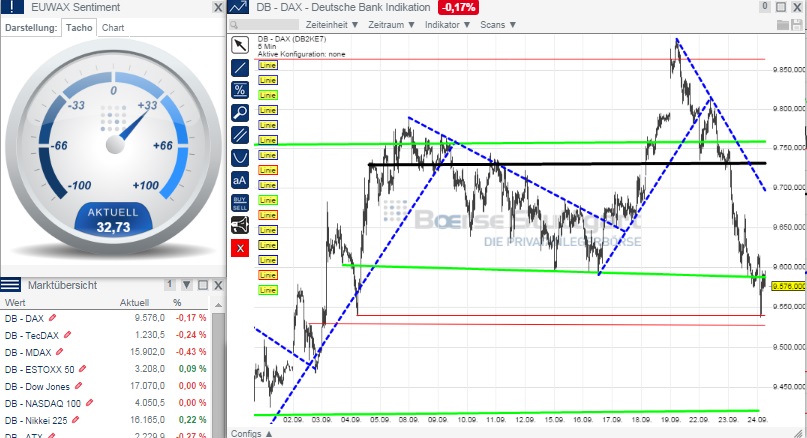Sort by the % column header
The height and width of the screenshot is (438, 807).
tap(177, 303)
